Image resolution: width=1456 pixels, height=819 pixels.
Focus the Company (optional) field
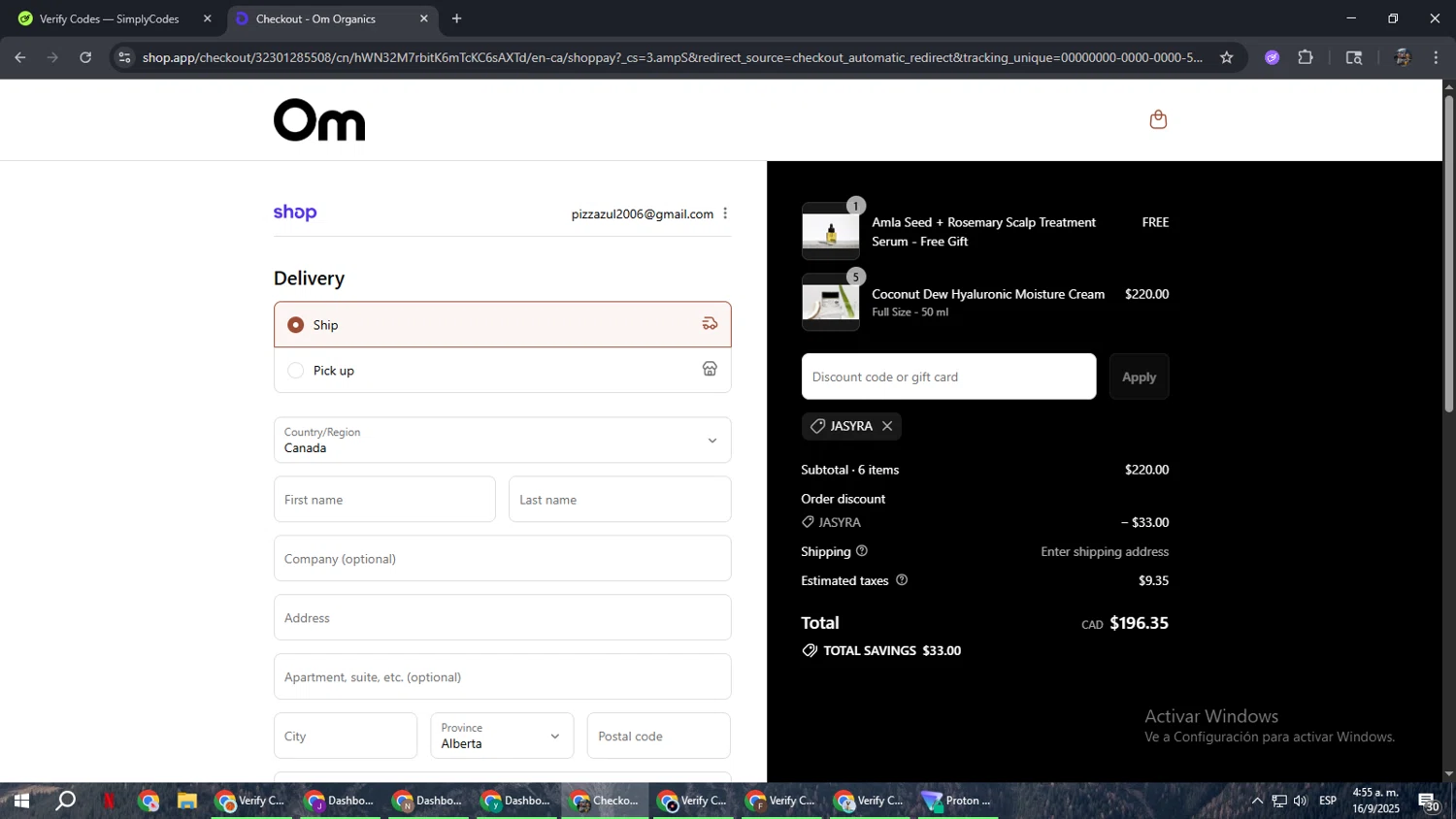(x=502, y=558)
